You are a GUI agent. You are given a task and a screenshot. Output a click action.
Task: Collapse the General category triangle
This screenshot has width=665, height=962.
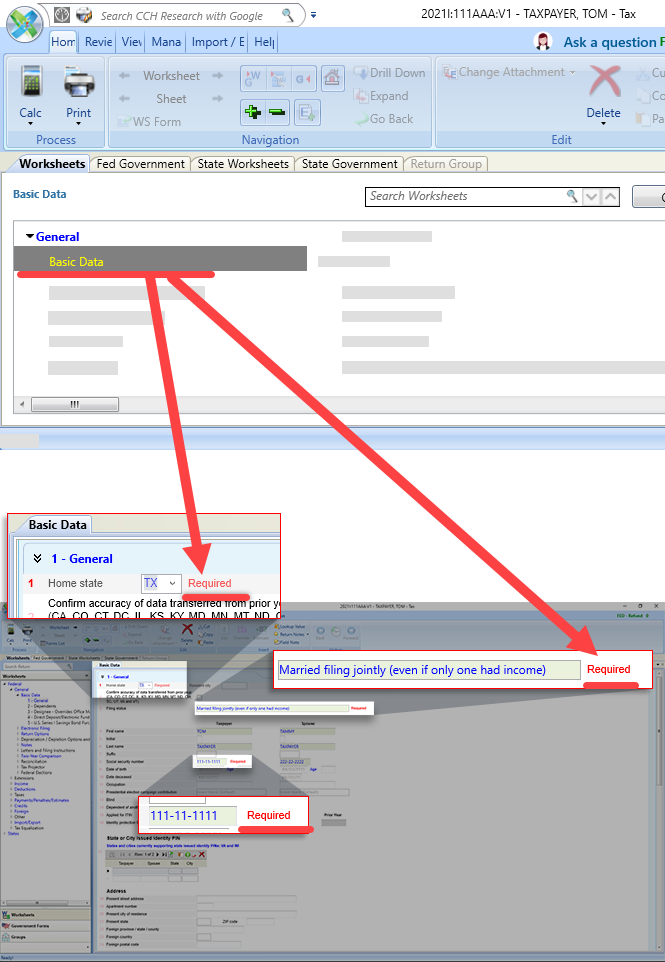coord(29,236)
